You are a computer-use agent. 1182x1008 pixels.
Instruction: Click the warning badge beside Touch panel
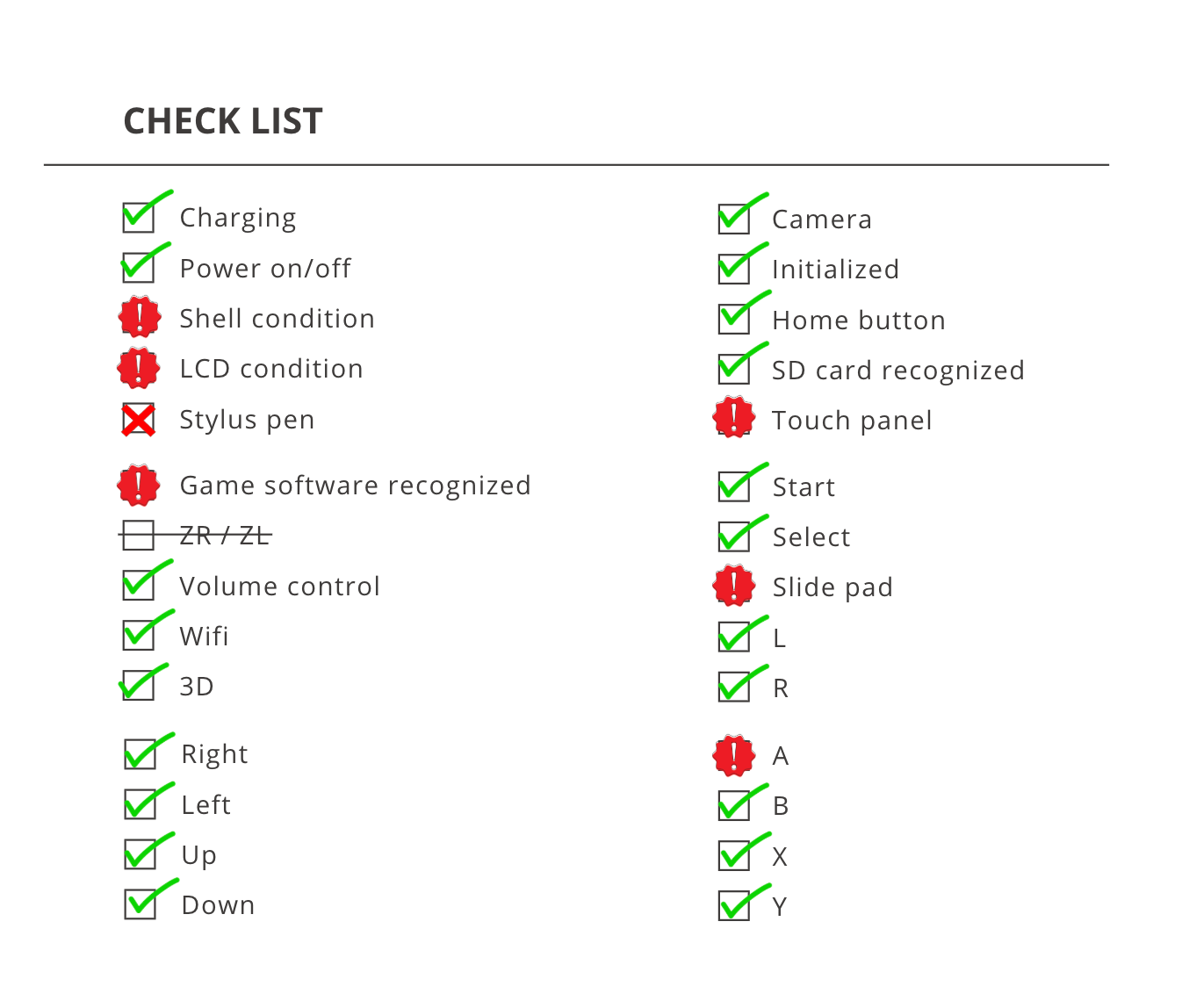click(734, 417)
